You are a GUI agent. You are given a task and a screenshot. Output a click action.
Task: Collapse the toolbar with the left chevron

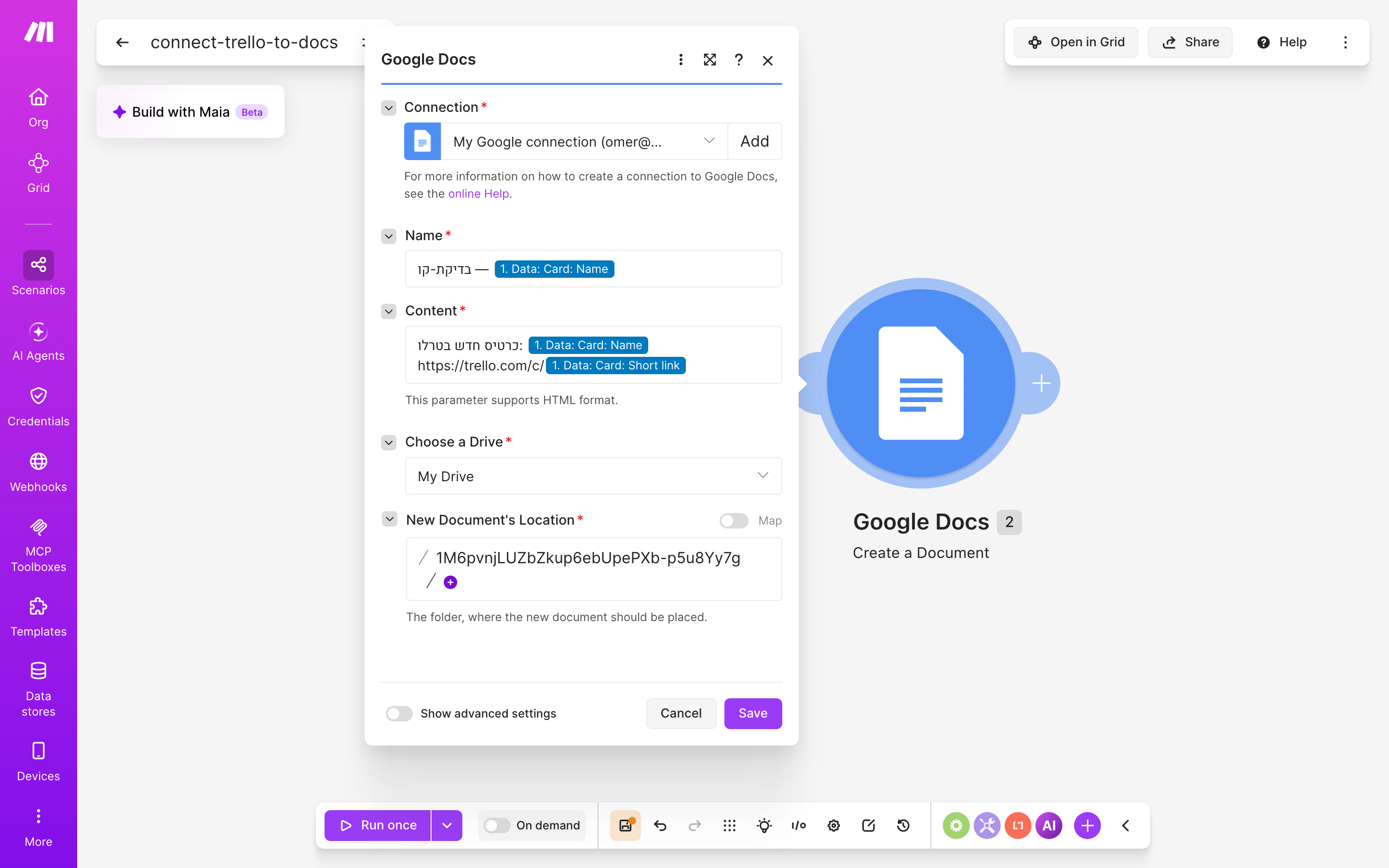(x=1126, y=826)
